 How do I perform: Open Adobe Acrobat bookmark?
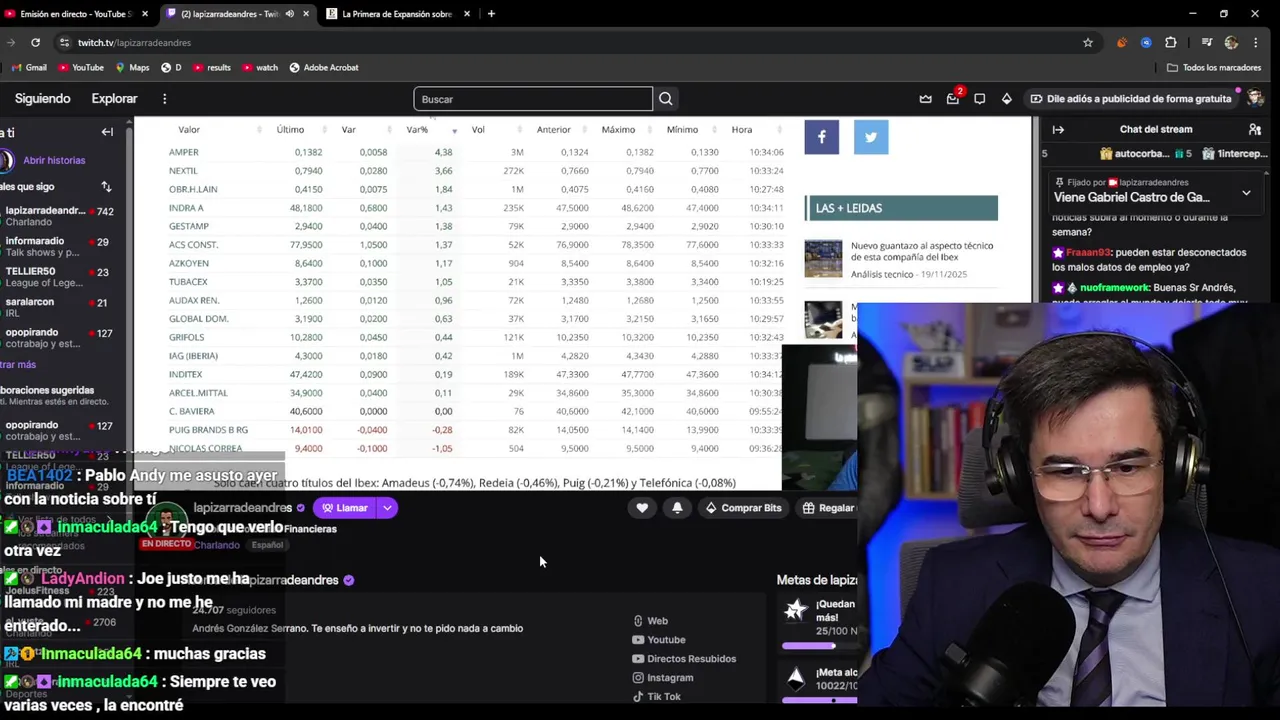point(324,68)
